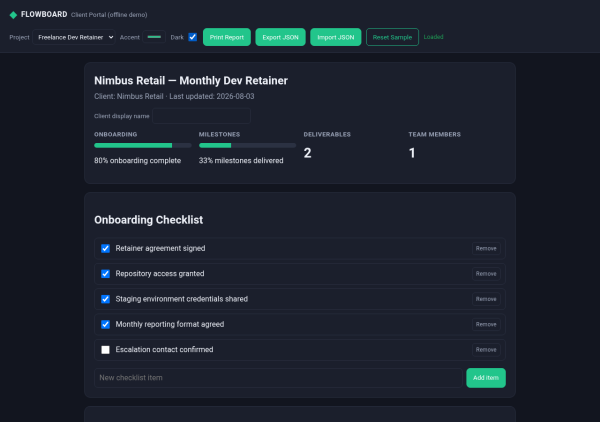Toggle the Dark mode checkbox
The height and width of the screenshot is (422, 600).
point(192,37)
